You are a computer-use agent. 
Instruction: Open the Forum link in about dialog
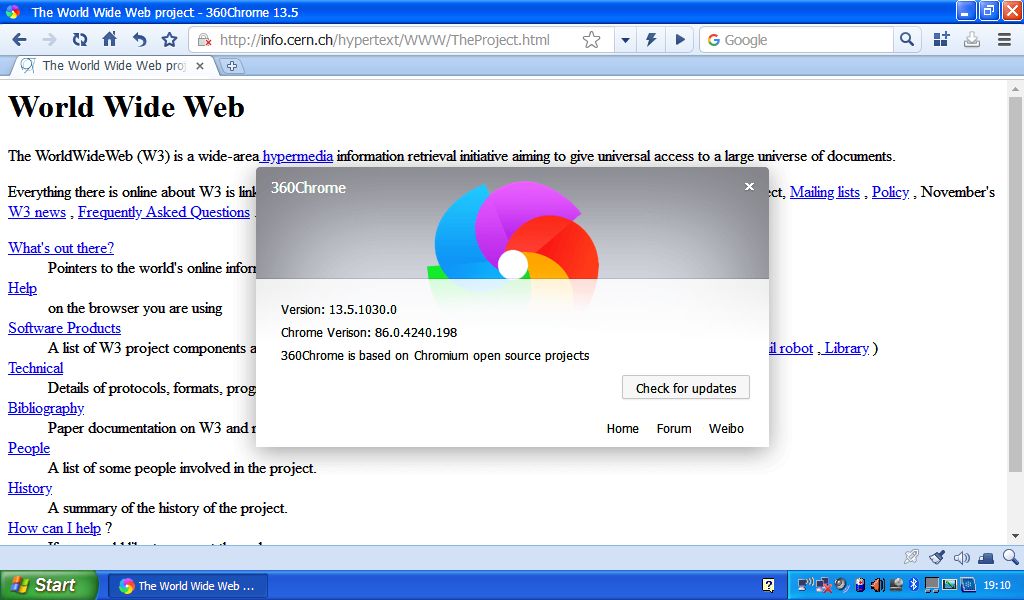(674, 428)
